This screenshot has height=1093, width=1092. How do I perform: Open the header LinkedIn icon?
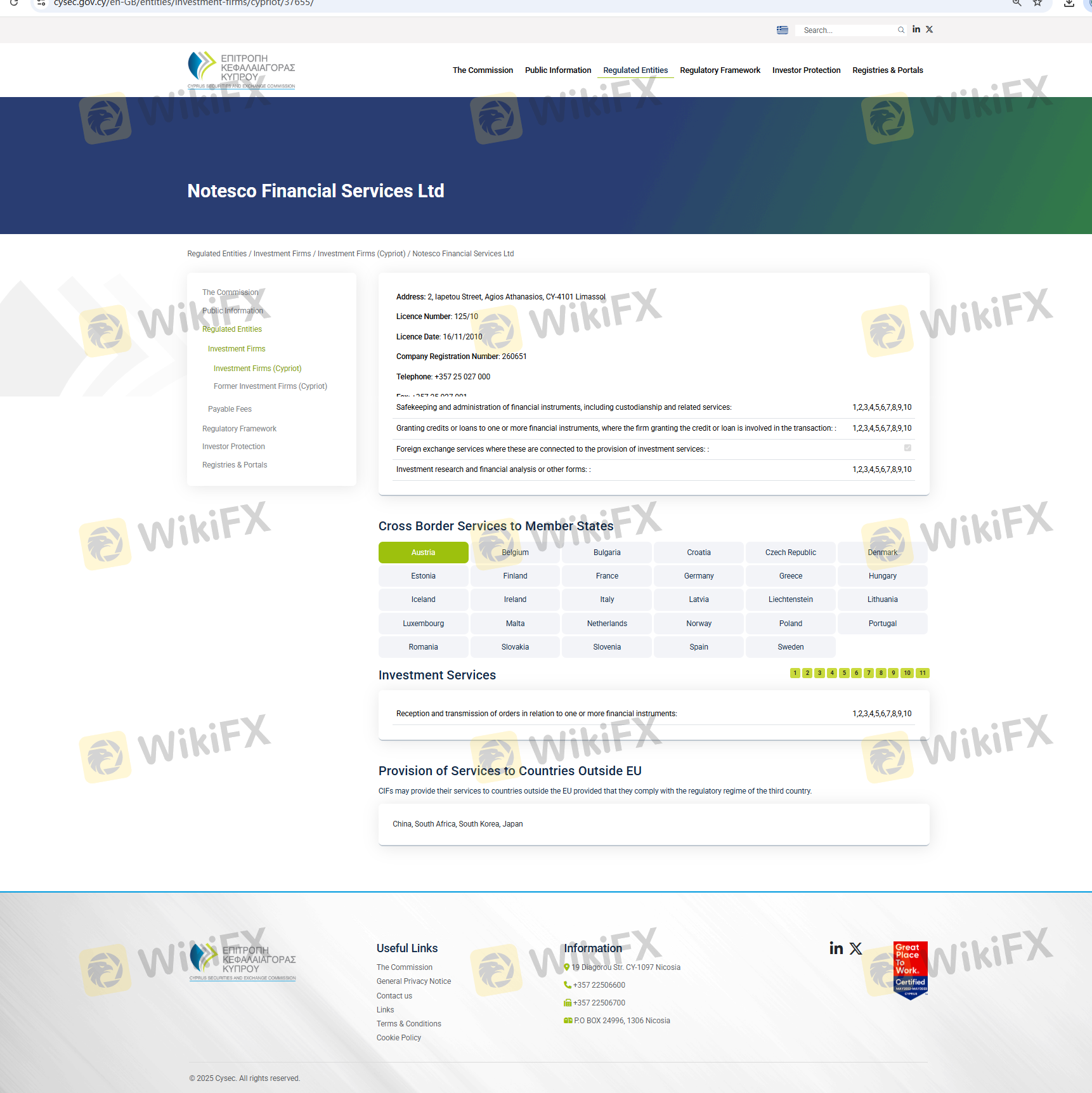point(916,29)
